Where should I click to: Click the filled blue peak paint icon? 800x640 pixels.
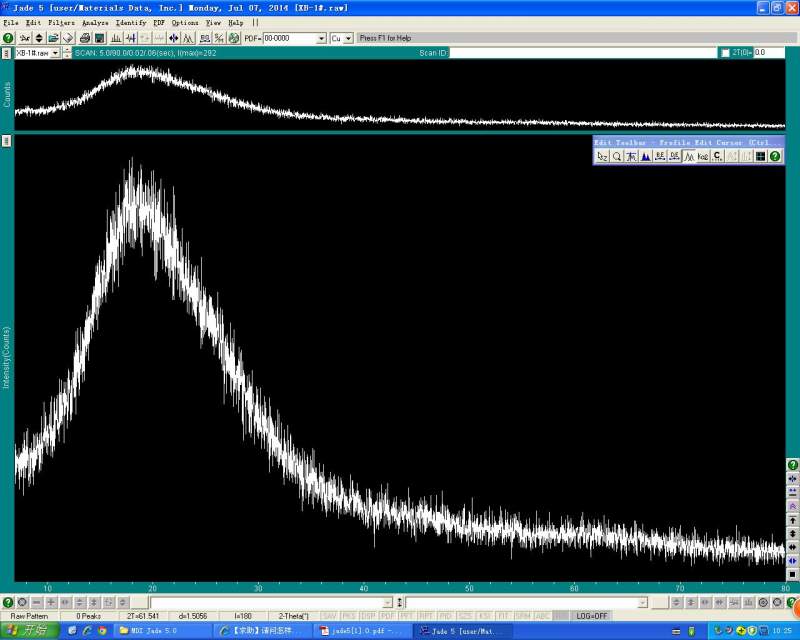coord(646,156)
